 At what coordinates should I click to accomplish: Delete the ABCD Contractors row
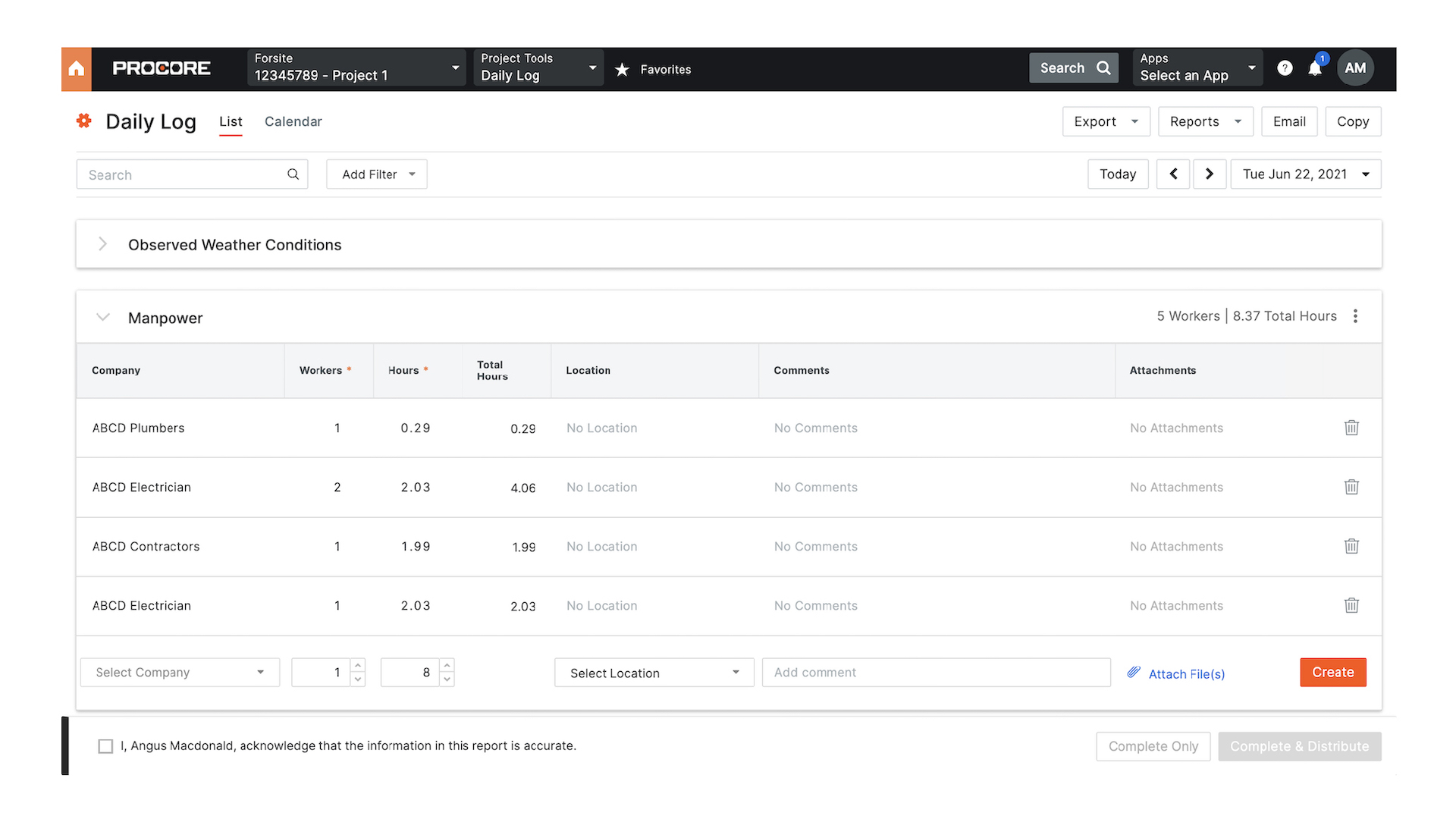1351,546
